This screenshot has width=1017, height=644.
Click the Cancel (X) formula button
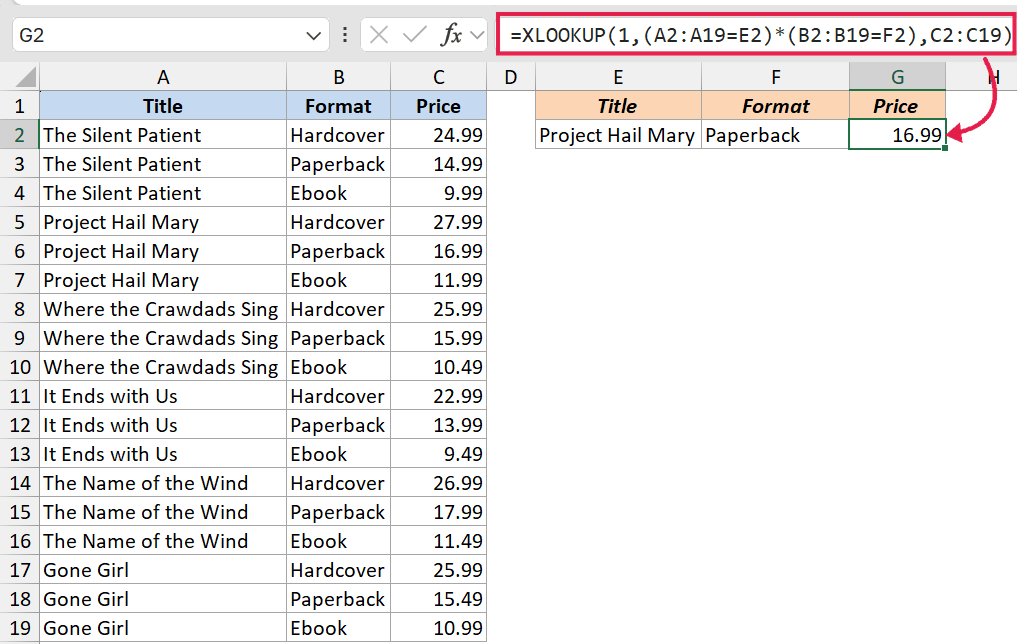coord(379,34)
